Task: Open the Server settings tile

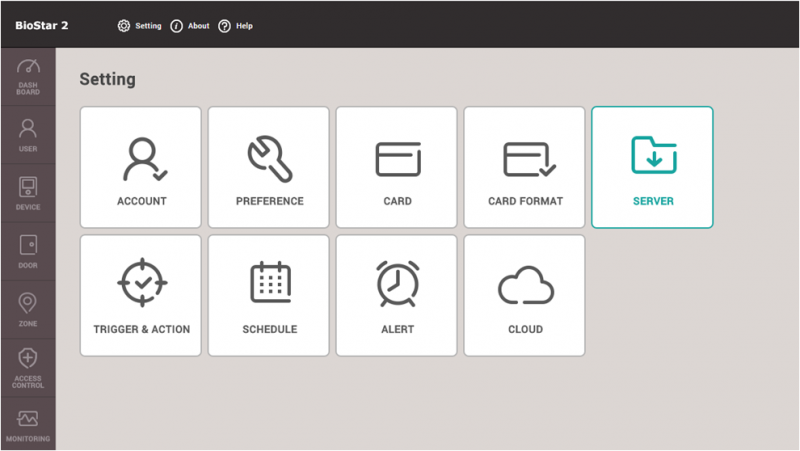Action: point(652,168)
